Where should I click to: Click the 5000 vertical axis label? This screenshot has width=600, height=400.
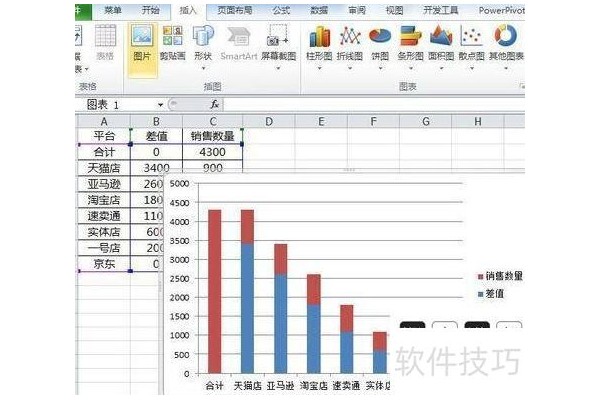click(179, 184)
